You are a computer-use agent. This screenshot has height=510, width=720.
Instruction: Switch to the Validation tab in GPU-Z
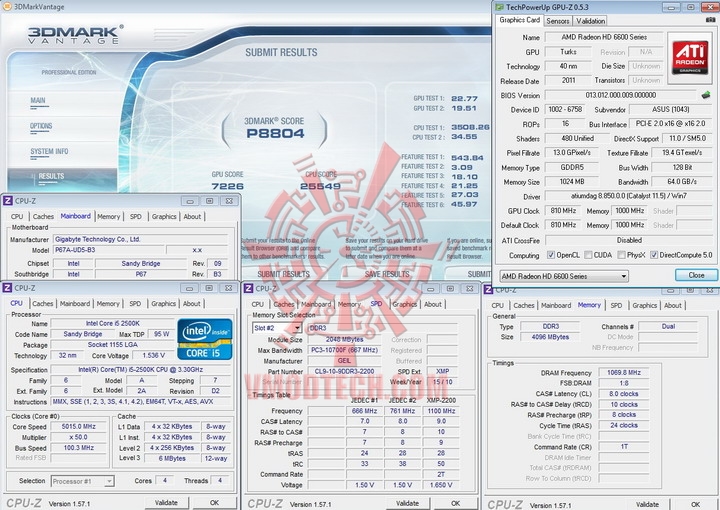click(591, 21)
